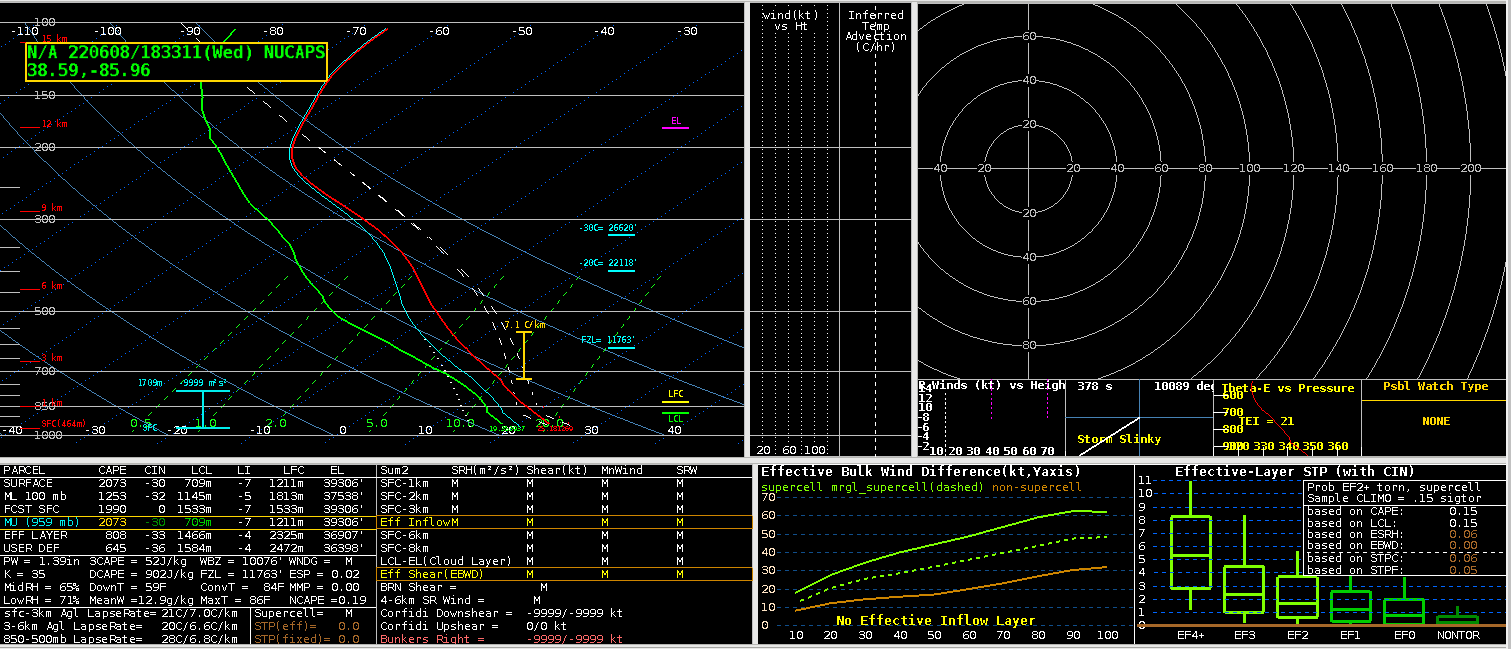
Task: Click the Eff Shear(EBWD) row
Action: [565, 574]
